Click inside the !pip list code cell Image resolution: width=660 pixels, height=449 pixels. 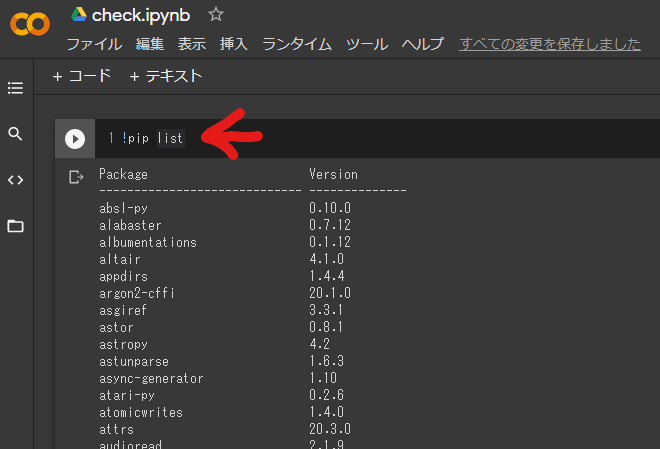pos(377,138)
